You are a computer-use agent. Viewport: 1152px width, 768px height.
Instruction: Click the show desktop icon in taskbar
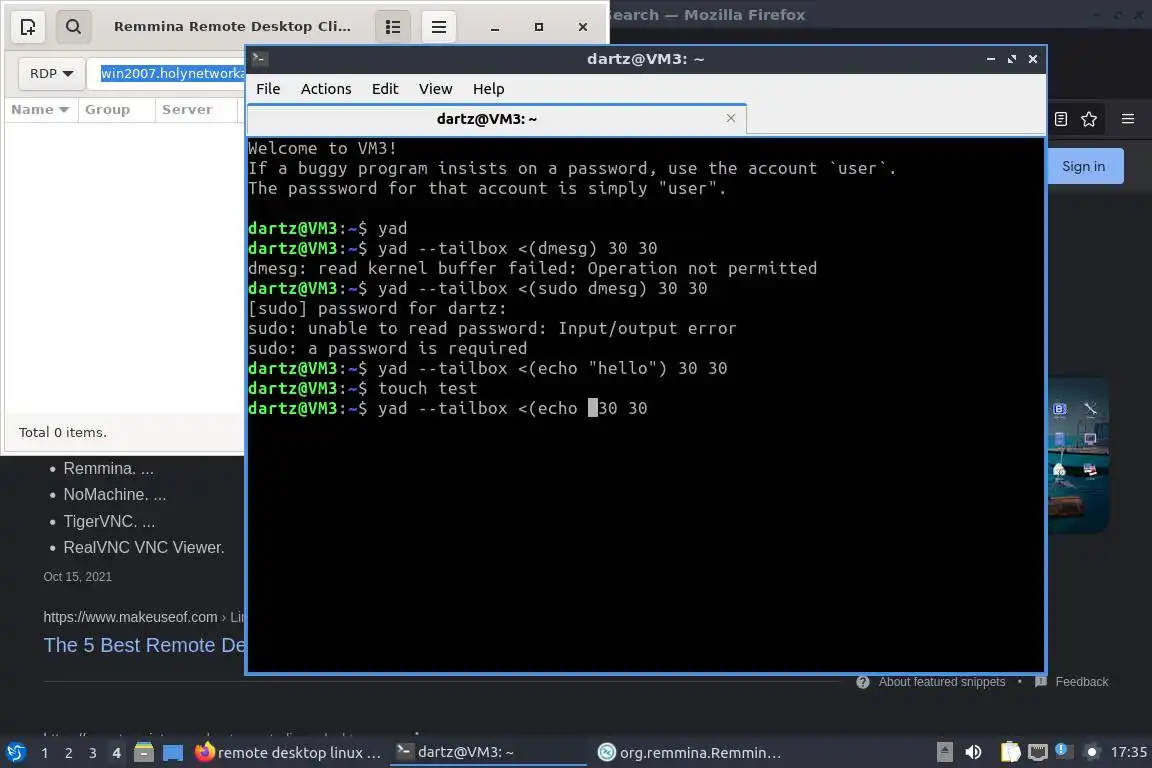tap(173, 753)
